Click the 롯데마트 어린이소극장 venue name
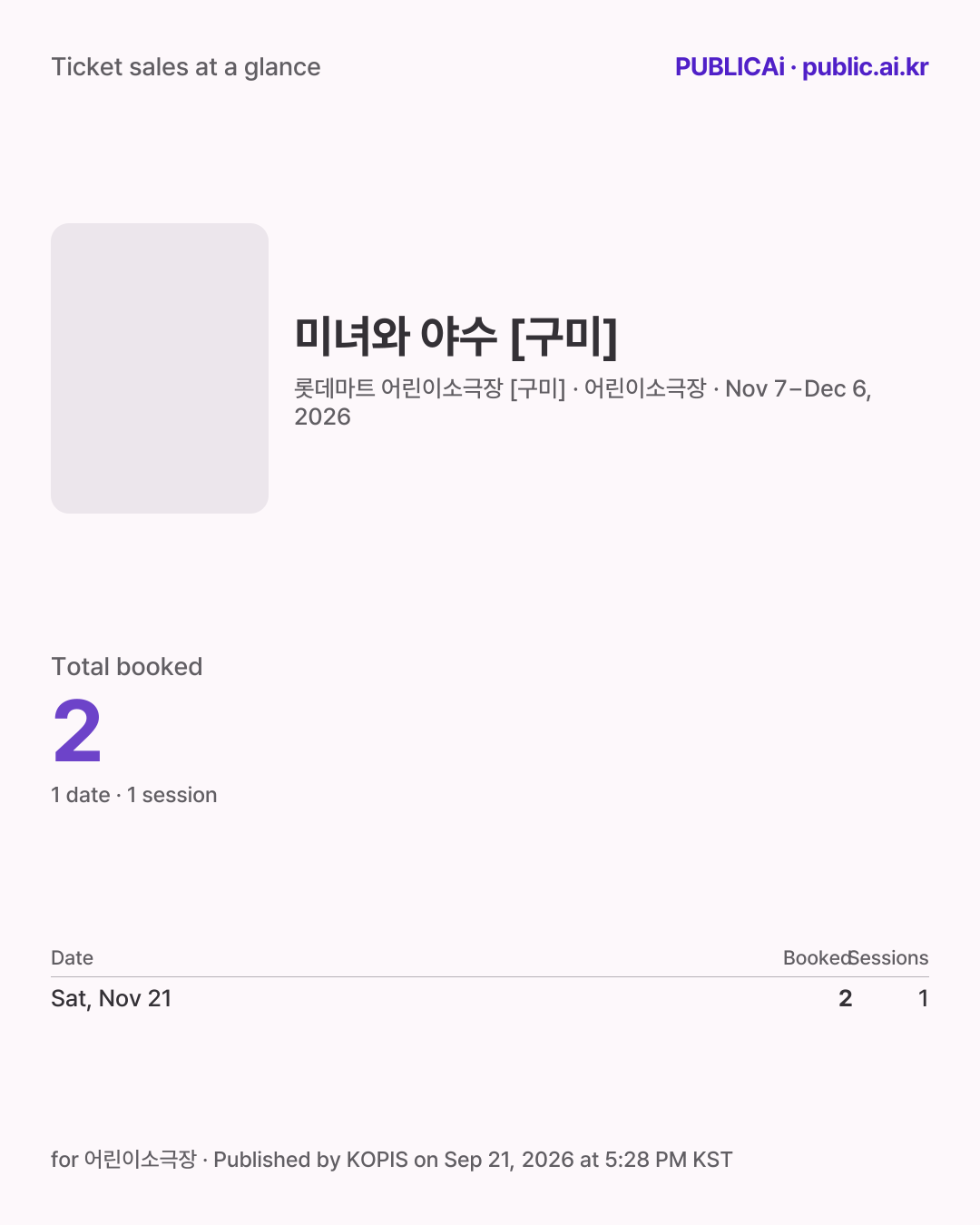The image size is (980, 1225). tap(398, 388)
